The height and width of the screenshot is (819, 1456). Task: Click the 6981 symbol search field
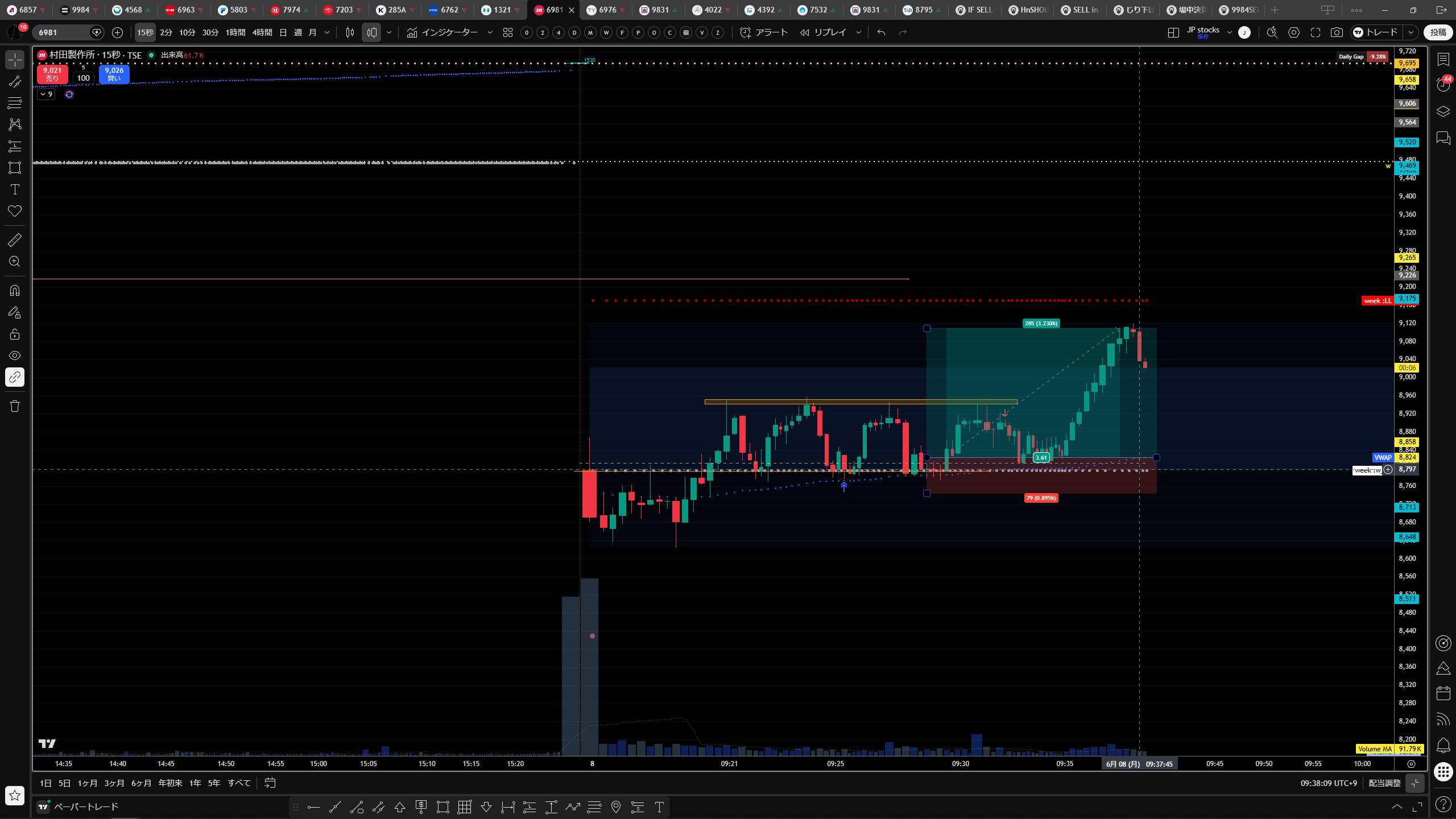(x=63, y=32)
